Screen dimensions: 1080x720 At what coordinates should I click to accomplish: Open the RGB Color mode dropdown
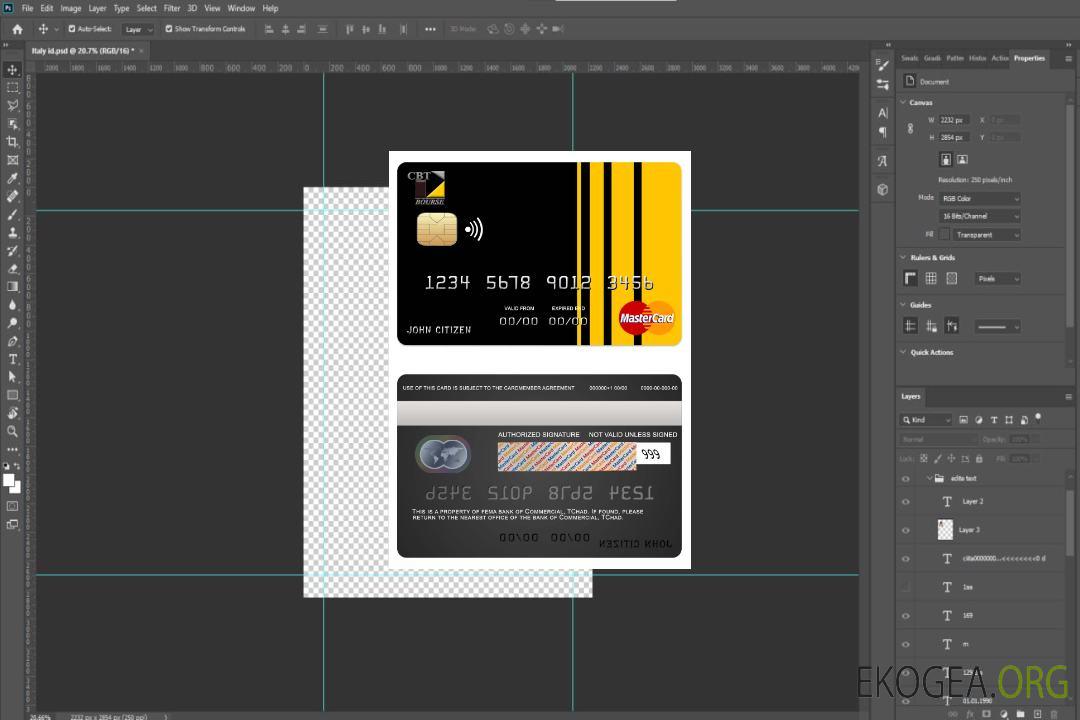(x=979, y=198)
